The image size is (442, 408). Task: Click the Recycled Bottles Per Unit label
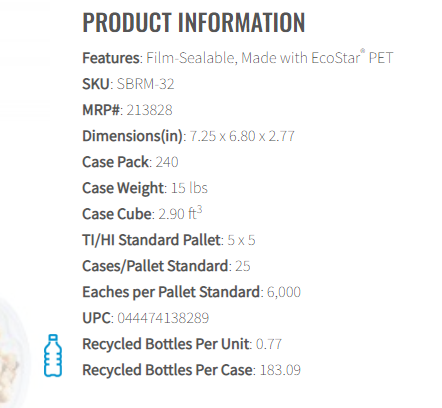(x=166, y=344)
